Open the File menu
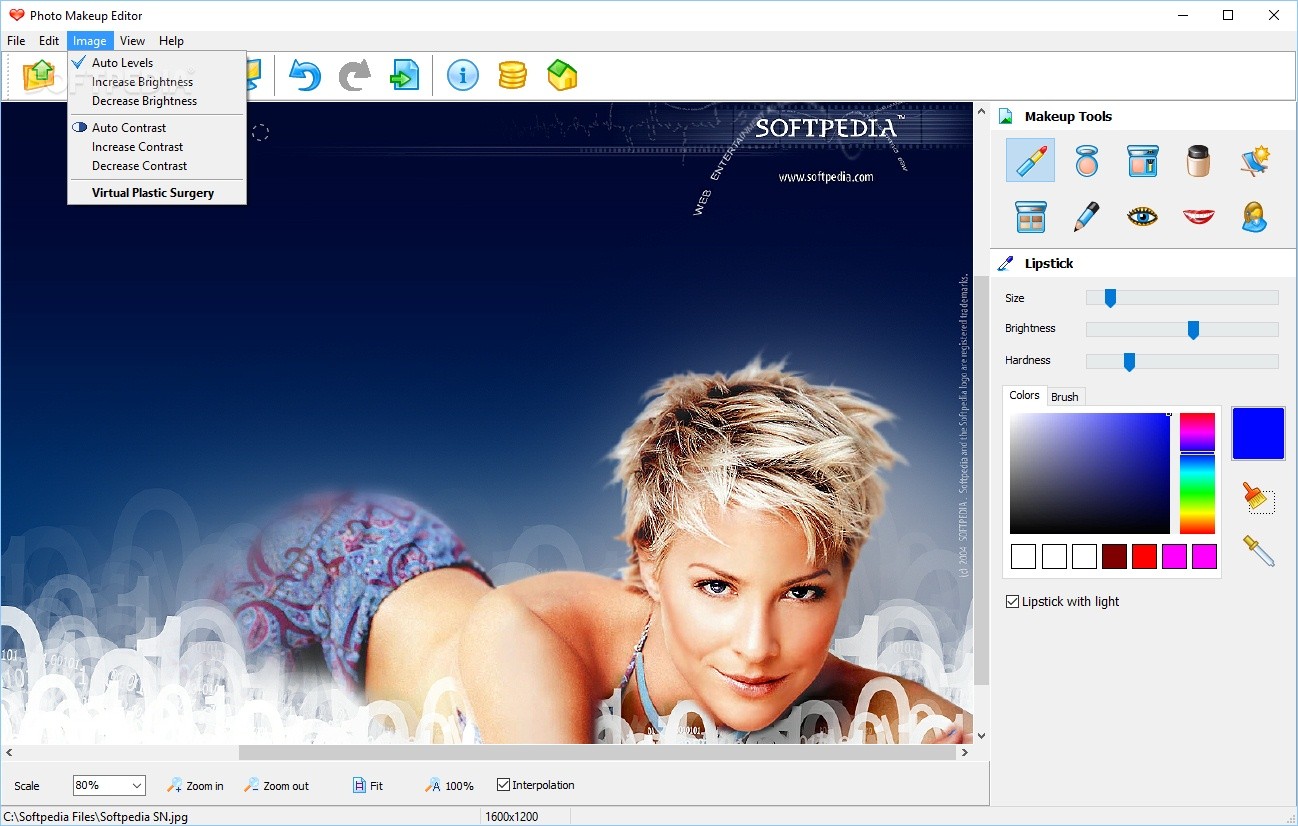 pyautogui.click(x=16, y=41)
